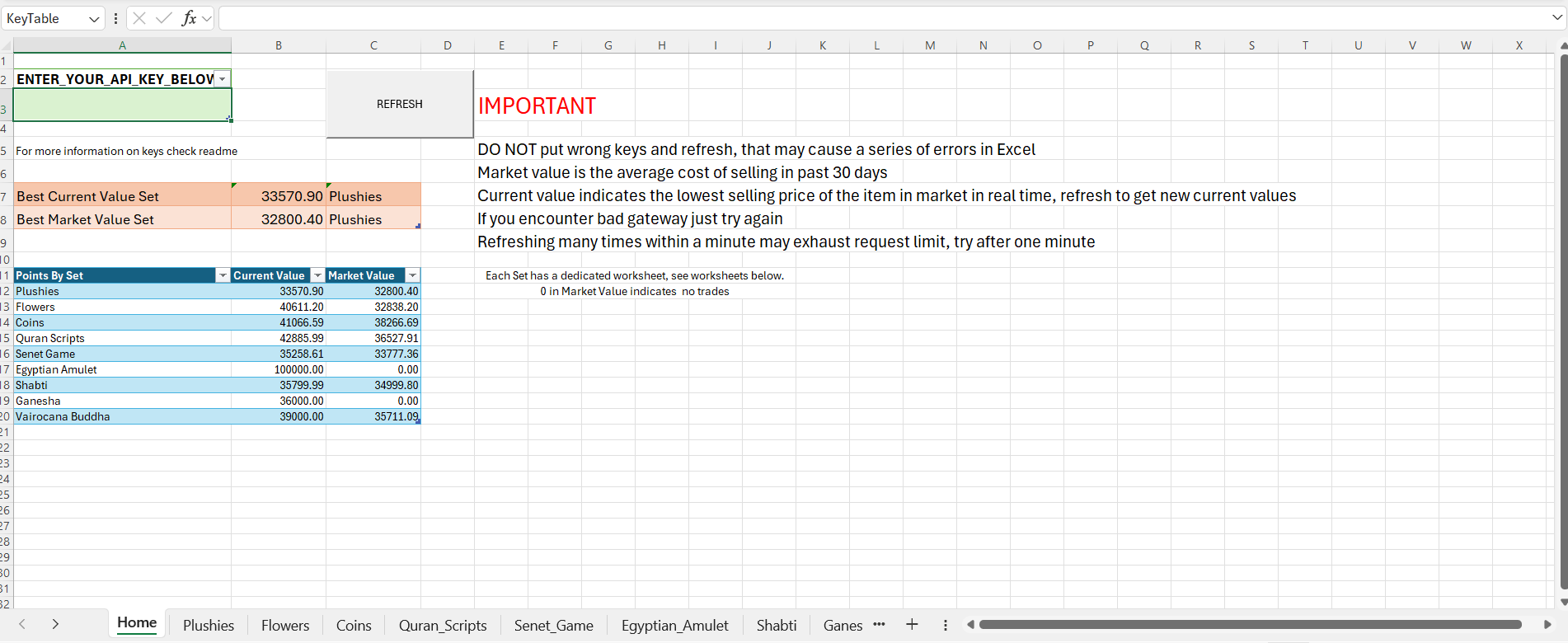Show more hidden sheet tabs ellipsis
This screenshot has width=1568, height=643.
pos(879,625)
